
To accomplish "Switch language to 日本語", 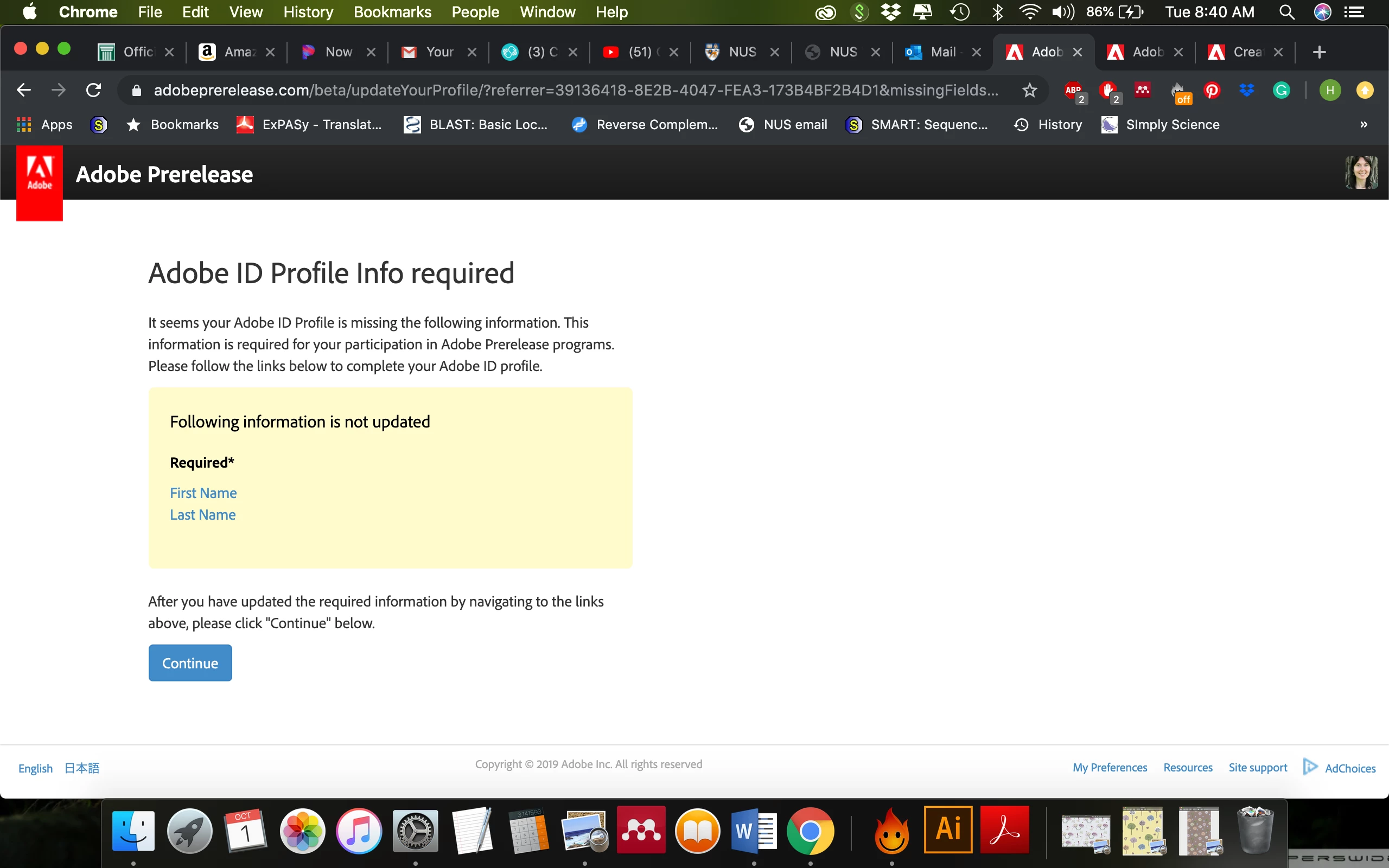I will [81, 768].
